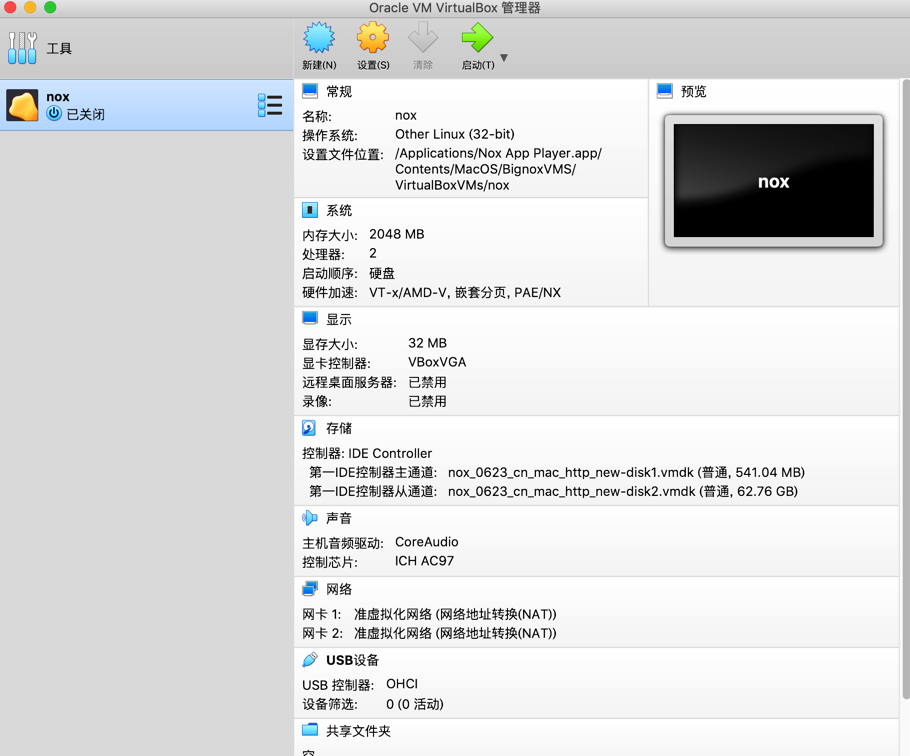Screen dimensions: 910x756
Task: Click the '0 (0 活动)' device filter value
Action: pyautogui.click(x=414, y=704)
